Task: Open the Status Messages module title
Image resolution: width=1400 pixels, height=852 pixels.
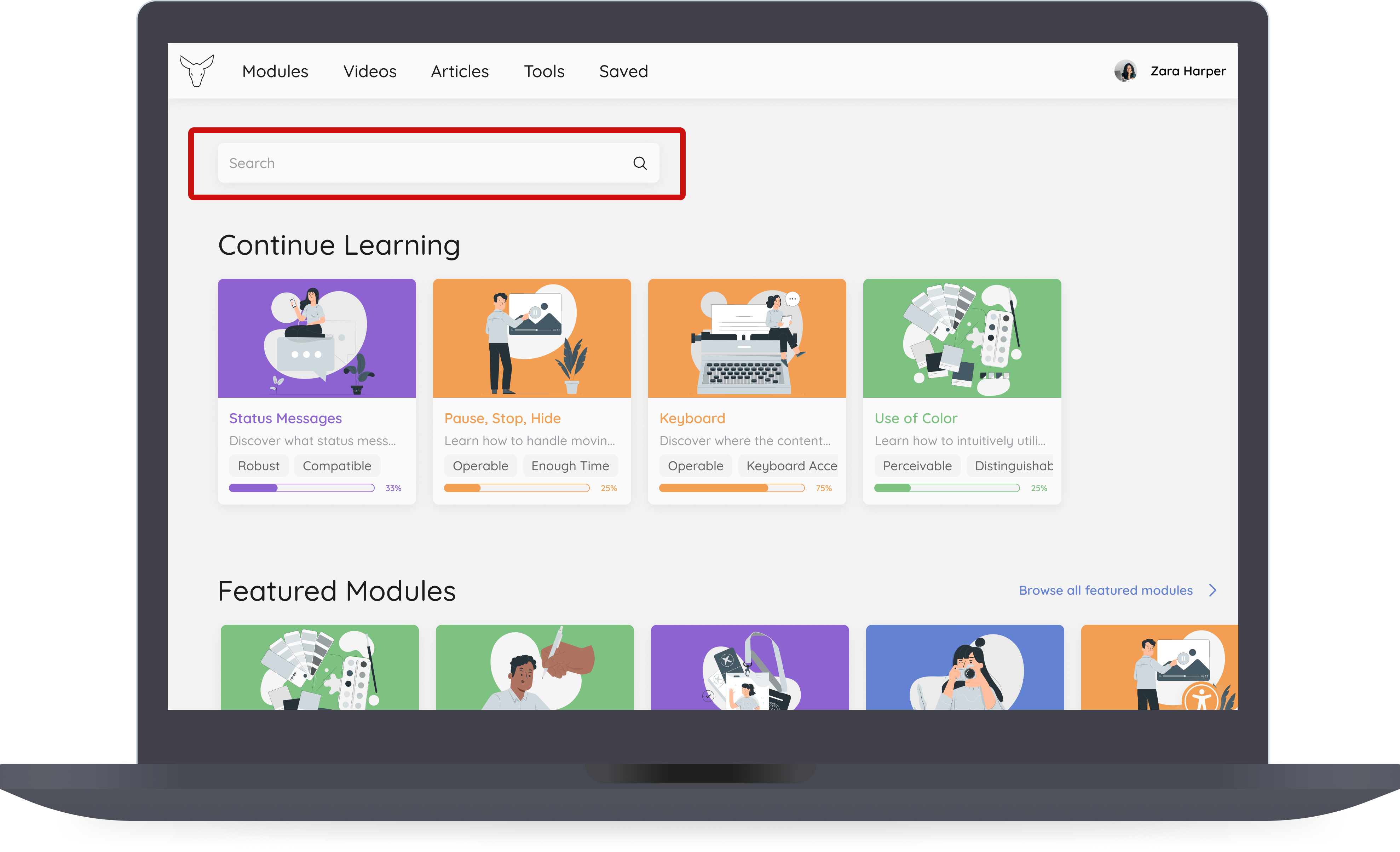Action: [x=285, y=418]
